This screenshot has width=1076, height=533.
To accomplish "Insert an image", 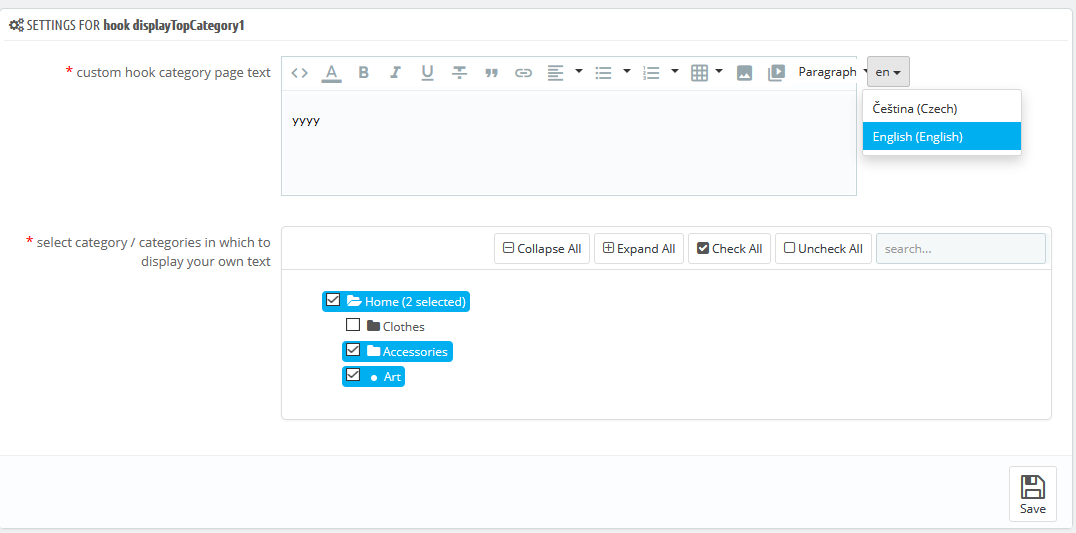I will [745, 73].
